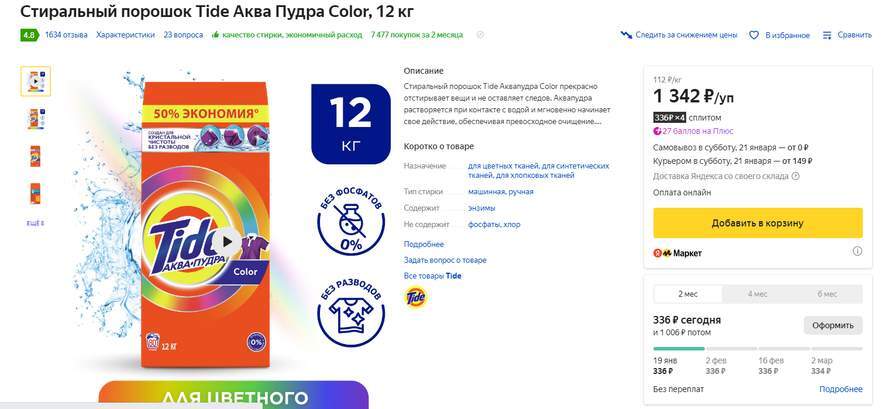Expand more thumbnails via ЕЩЁ 8

[35, 224]
